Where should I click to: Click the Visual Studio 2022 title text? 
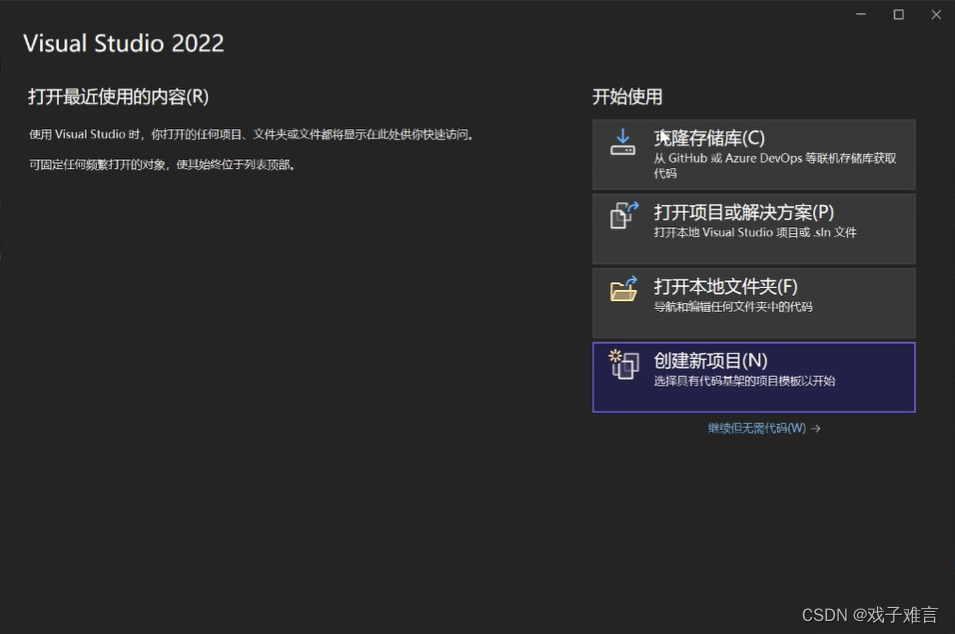point(123,43)
